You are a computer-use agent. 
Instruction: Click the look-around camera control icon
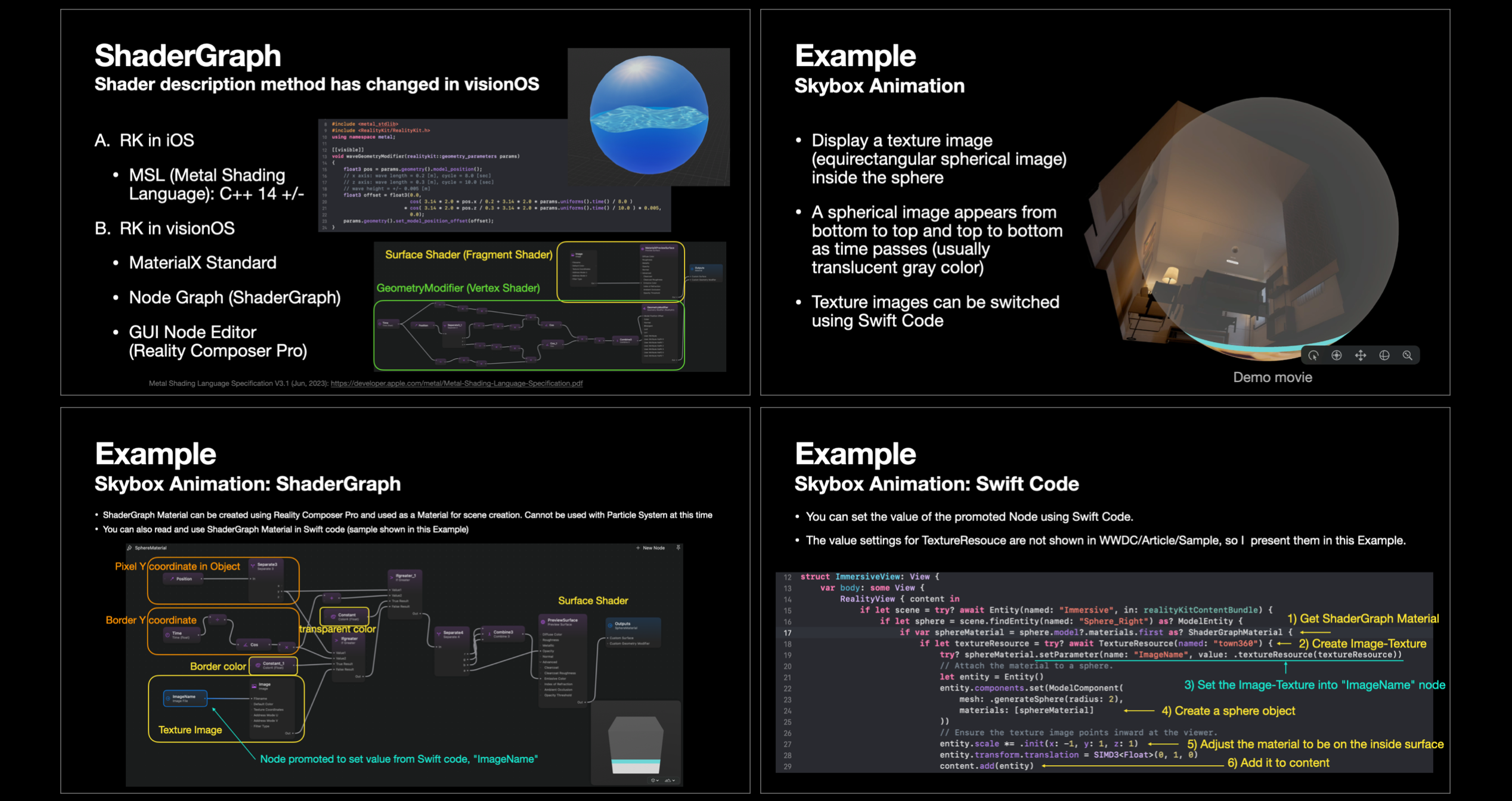click(x=1337, y=356)
